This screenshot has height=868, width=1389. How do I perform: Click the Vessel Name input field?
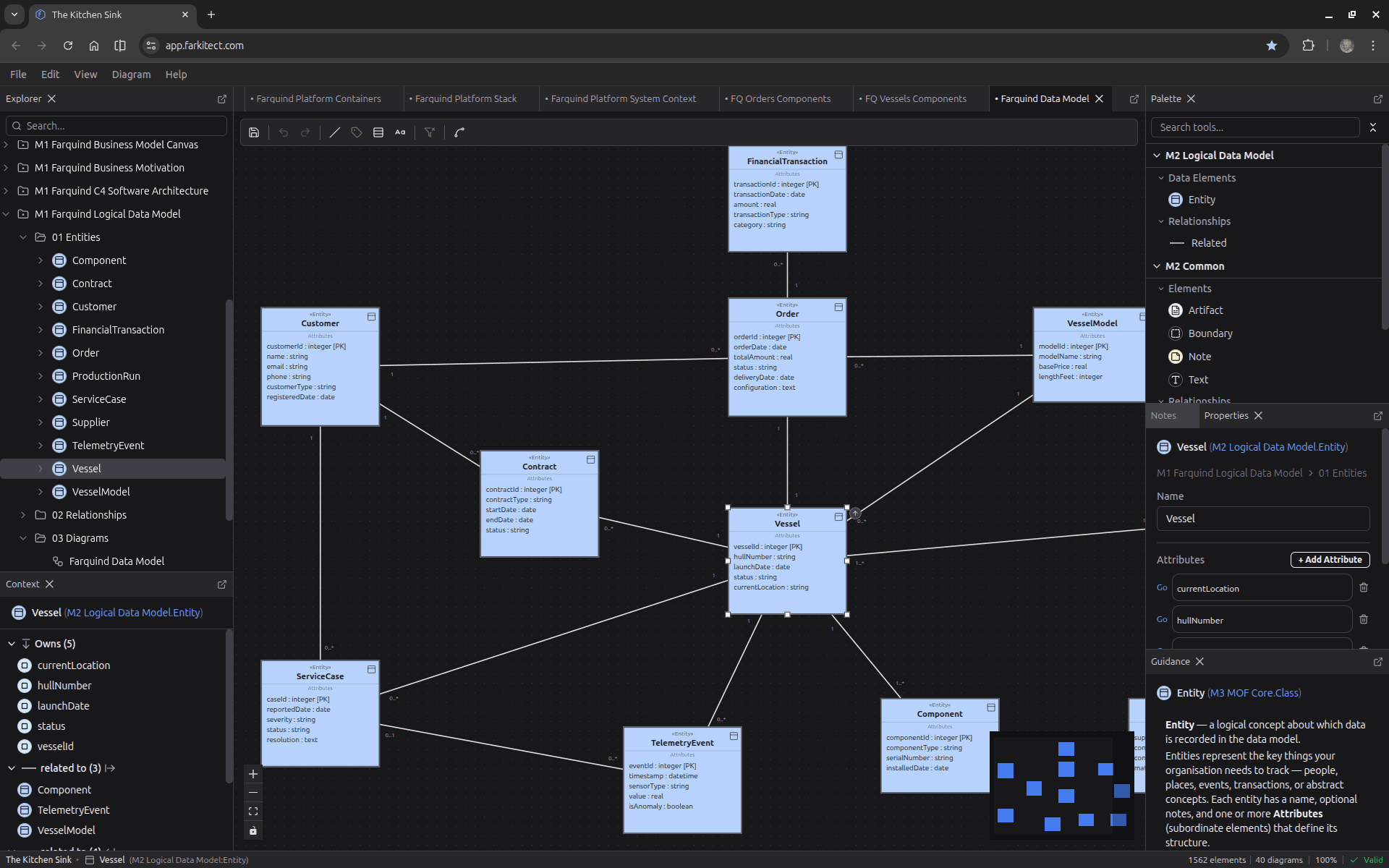pos(1263,519)
